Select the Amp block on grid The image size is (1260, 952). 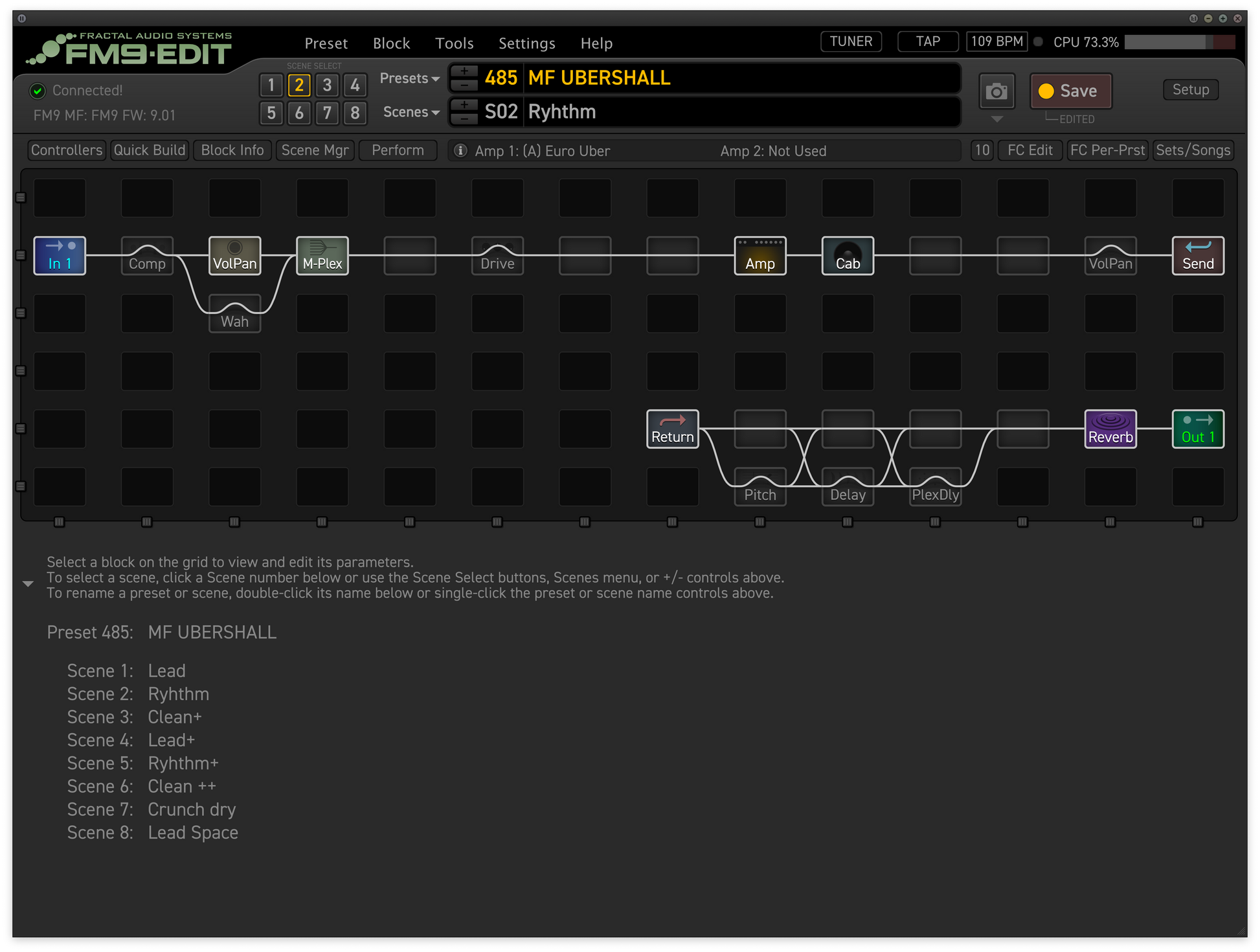pyautogui.click(x=759, y=256)
